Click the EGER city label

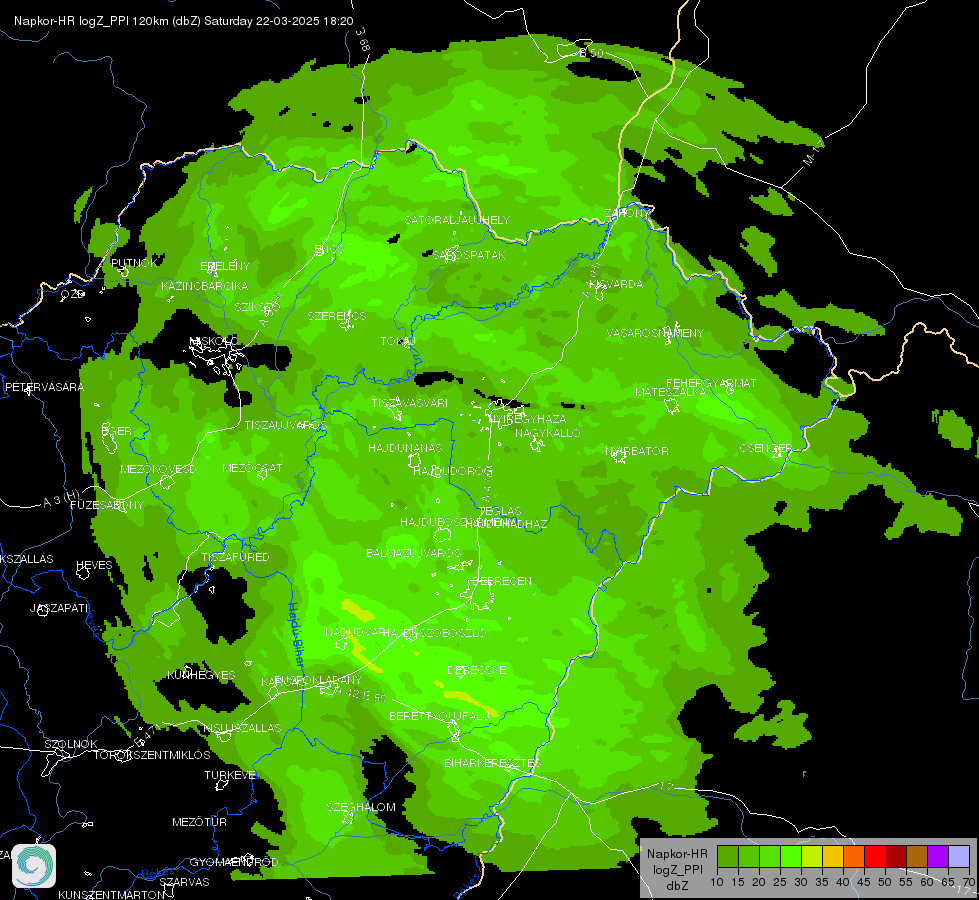tap(117, 431)
